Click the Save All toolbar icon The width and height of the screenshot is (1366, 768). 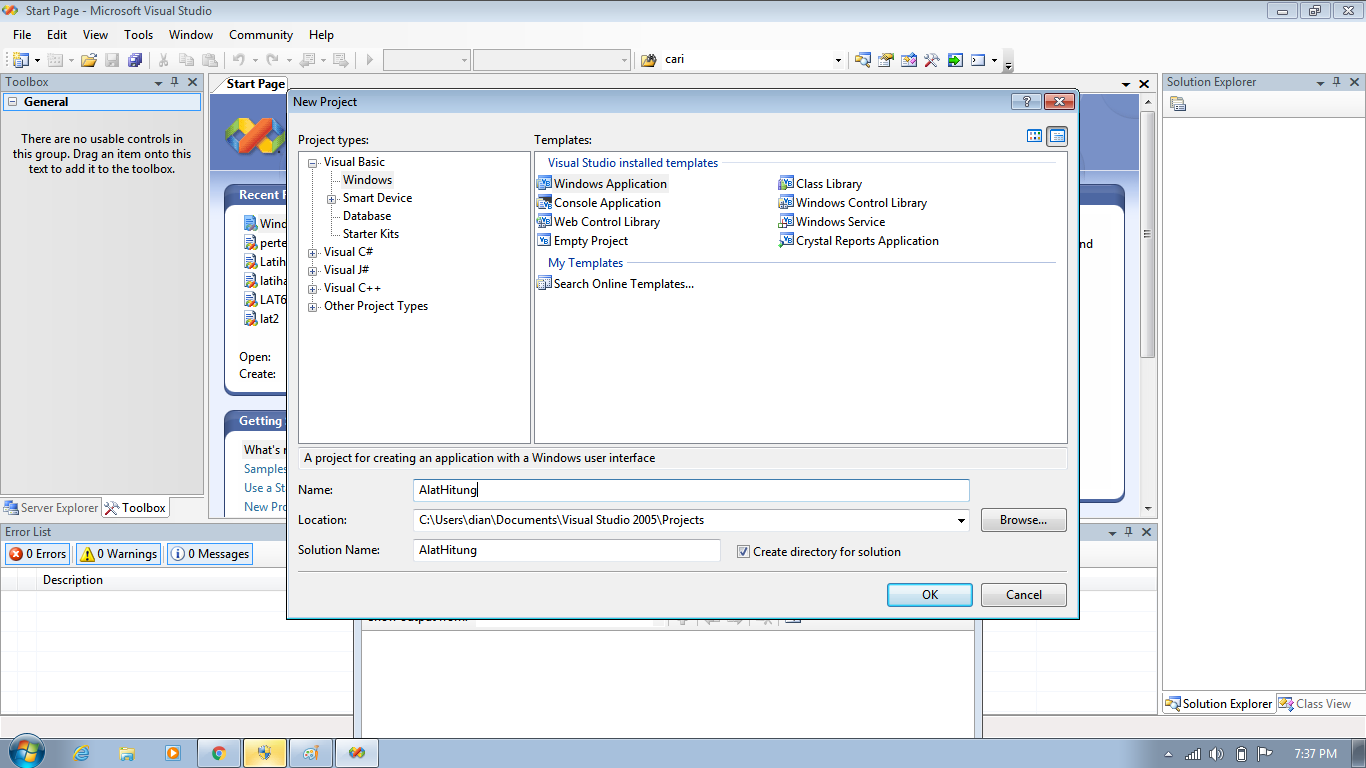tap(134, 60)
